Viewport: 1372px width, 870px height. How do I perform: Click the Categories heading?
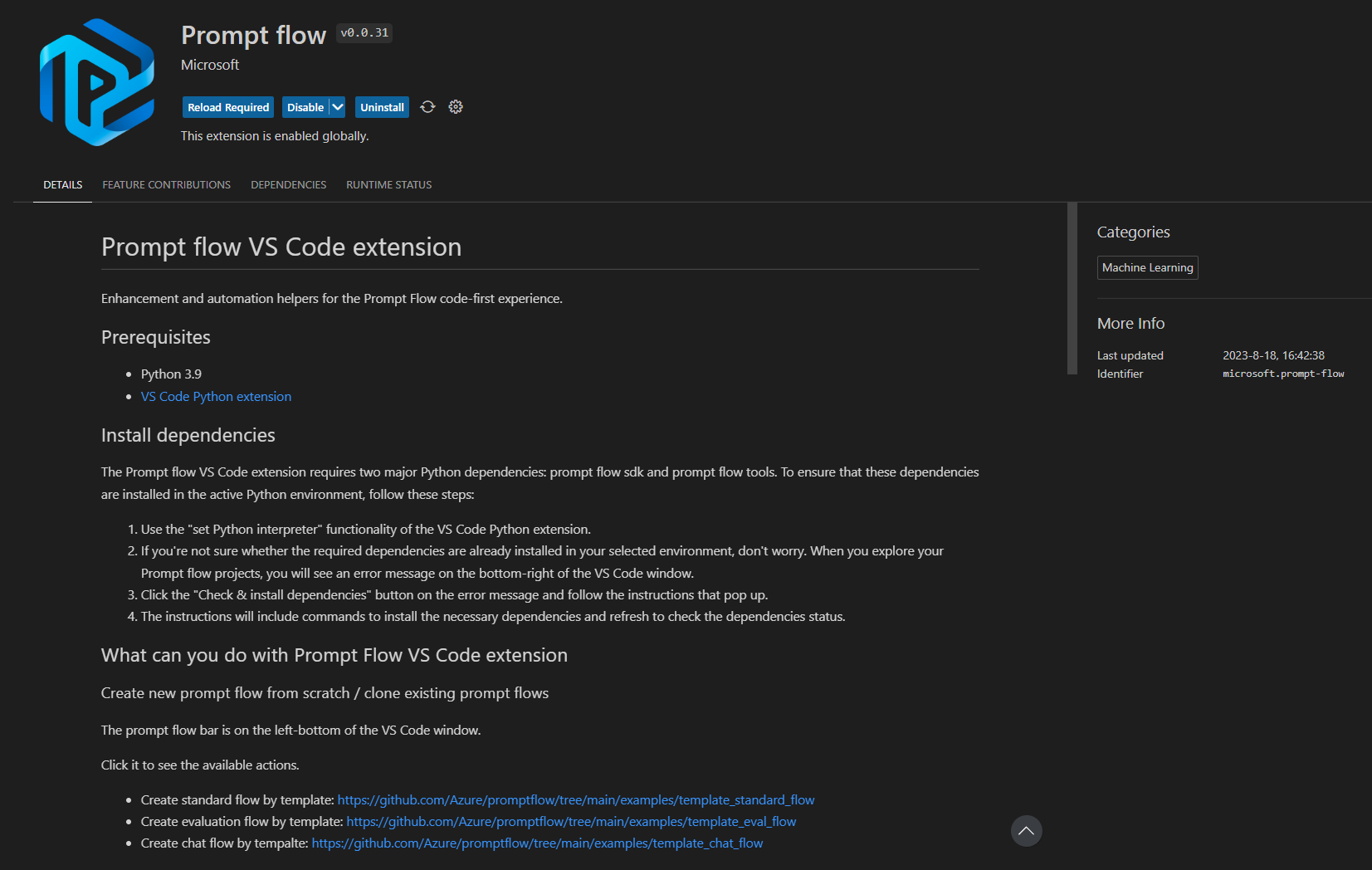pyautogui.click(x=1134, y=232)
